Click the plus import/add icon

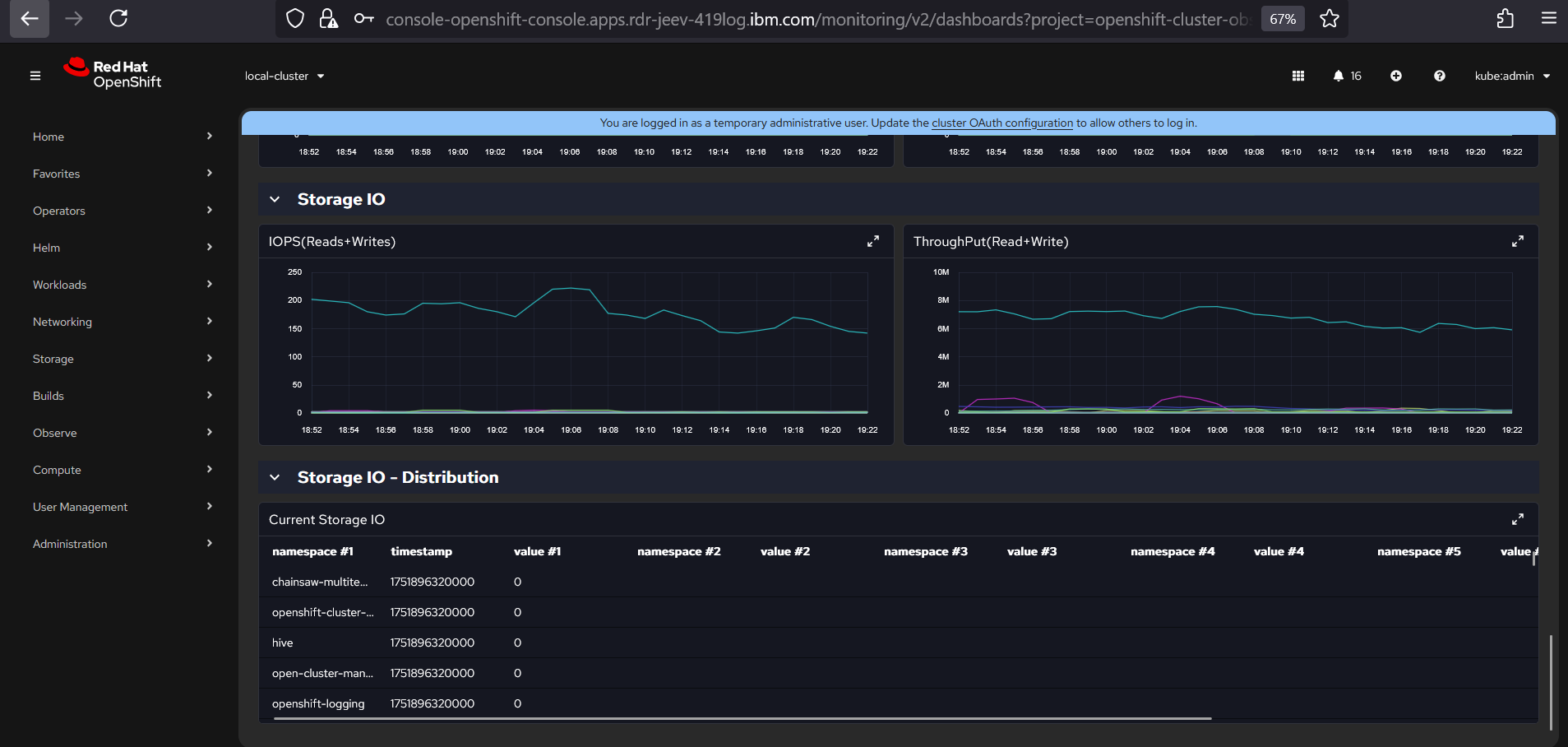1396,76
